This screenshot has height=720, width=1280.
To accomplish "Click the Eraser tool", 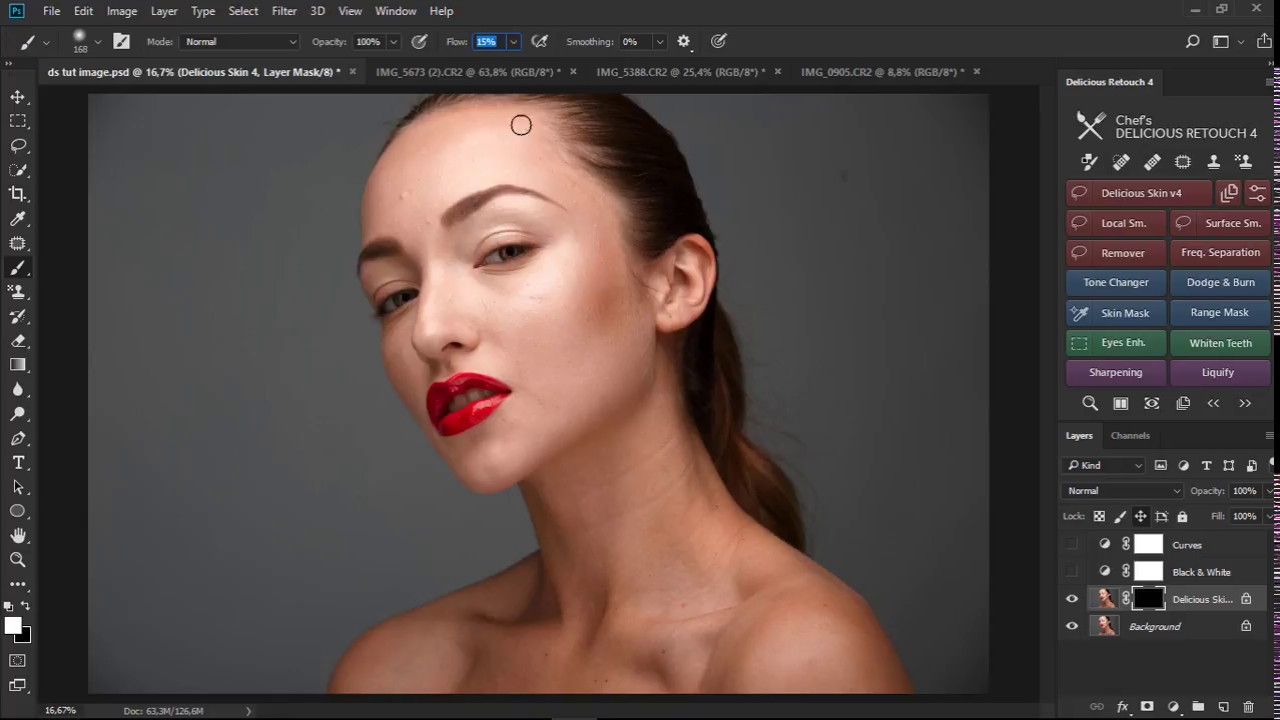I will pyautogui.click(x=18, y=341).
